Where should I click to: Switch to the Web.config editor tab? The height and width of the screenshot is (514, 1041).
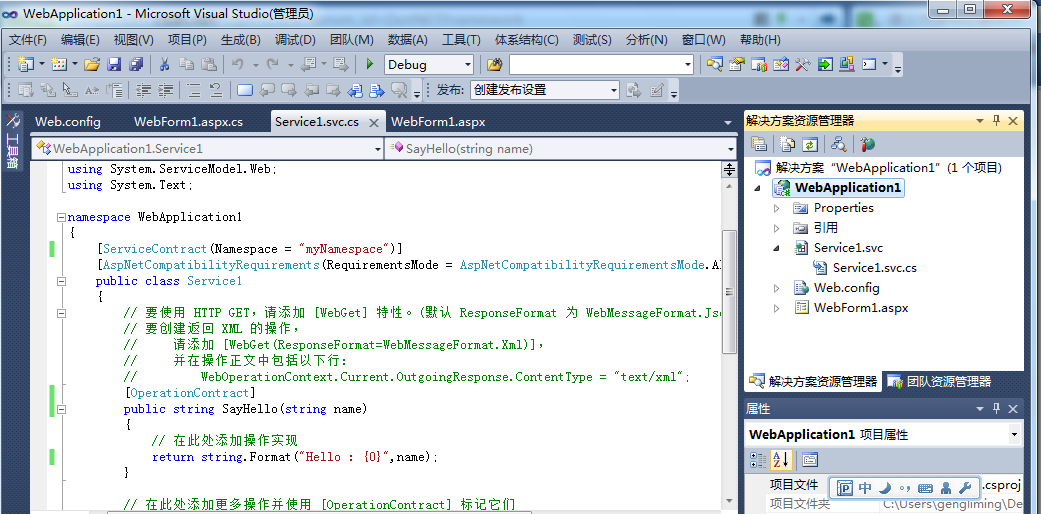[68, 122]
